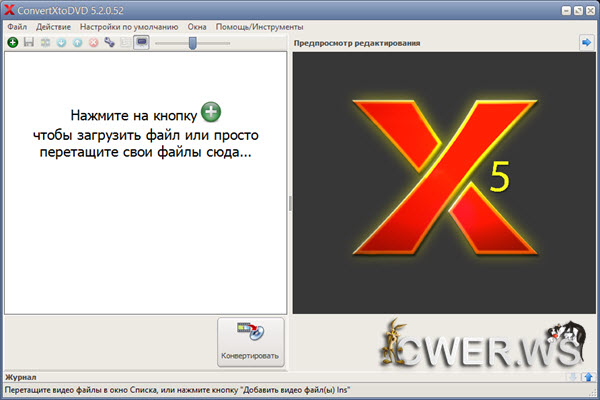Open the Настройки по умолчанию menu

point(129,27)
